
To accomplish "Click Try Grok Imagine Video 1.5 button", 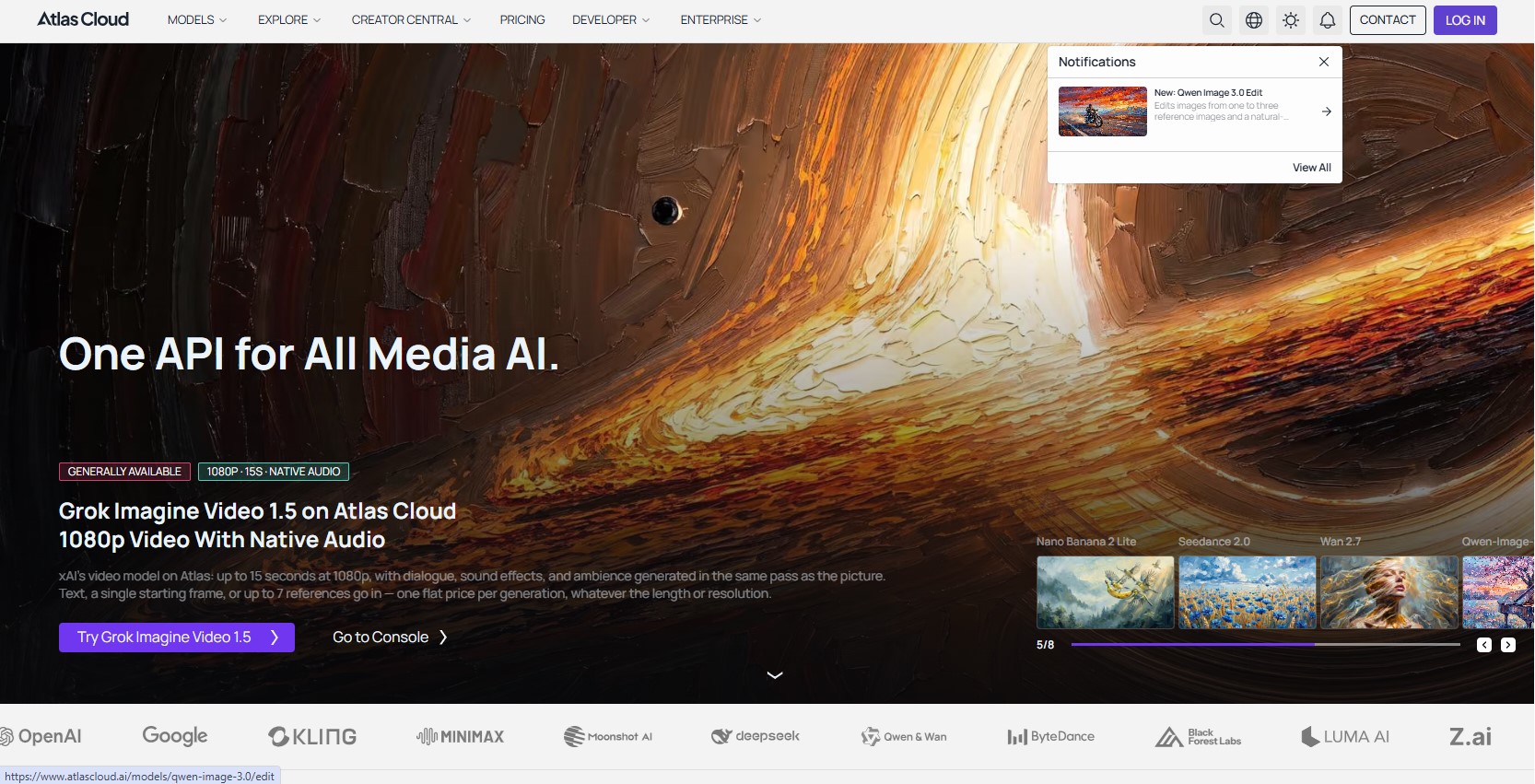I will 177,638.
